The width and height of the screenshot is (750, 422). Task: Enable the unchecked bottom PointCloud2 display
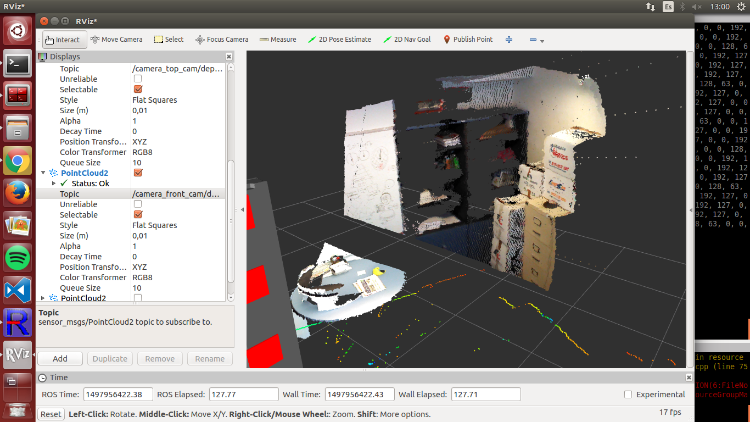138,297
